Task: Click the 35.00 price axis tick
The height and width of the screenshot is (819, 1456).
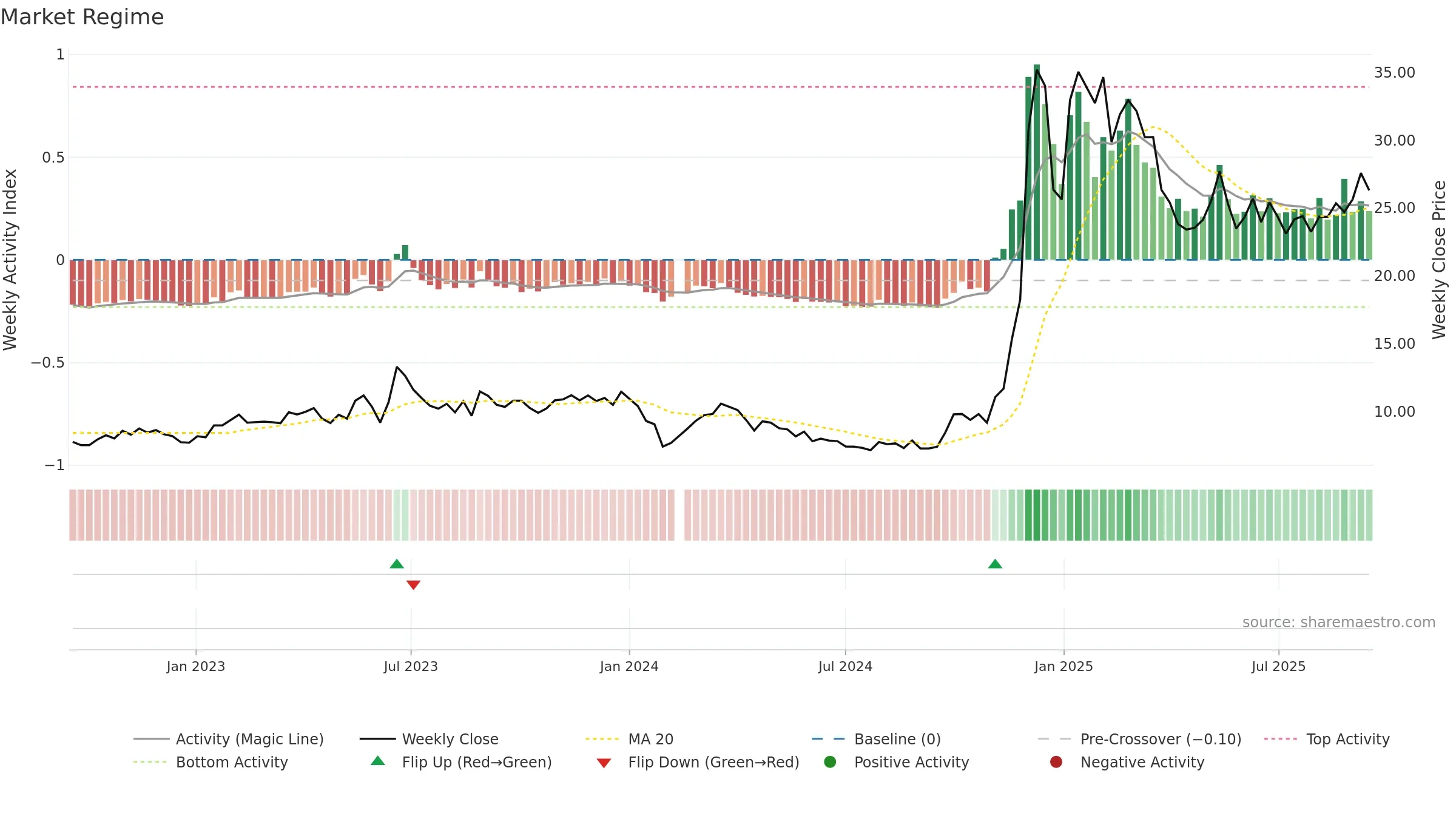Action: (x=1394, y=72)
